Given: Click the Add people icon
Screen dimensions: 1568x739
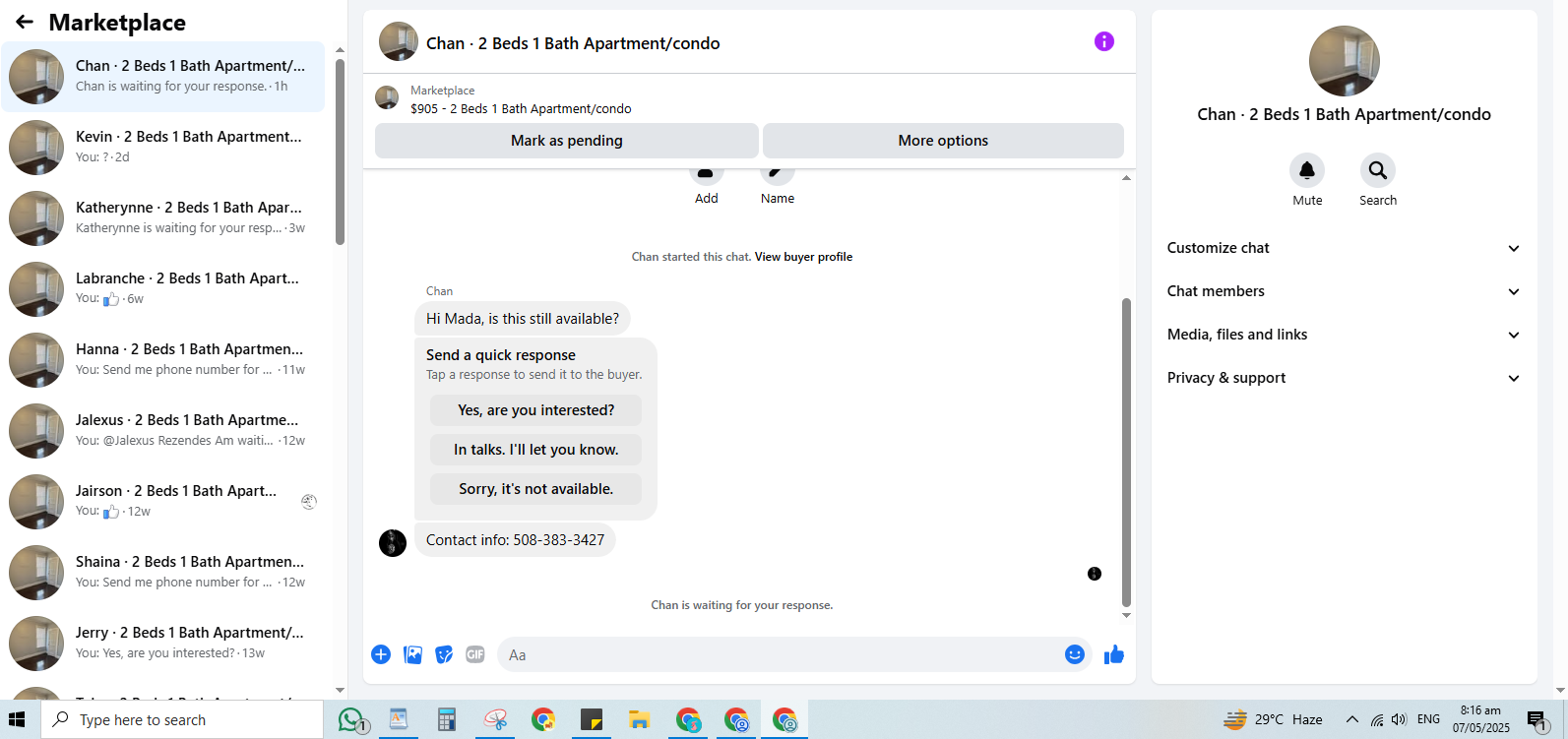Looking at the screenshot, I should [707, 173].
